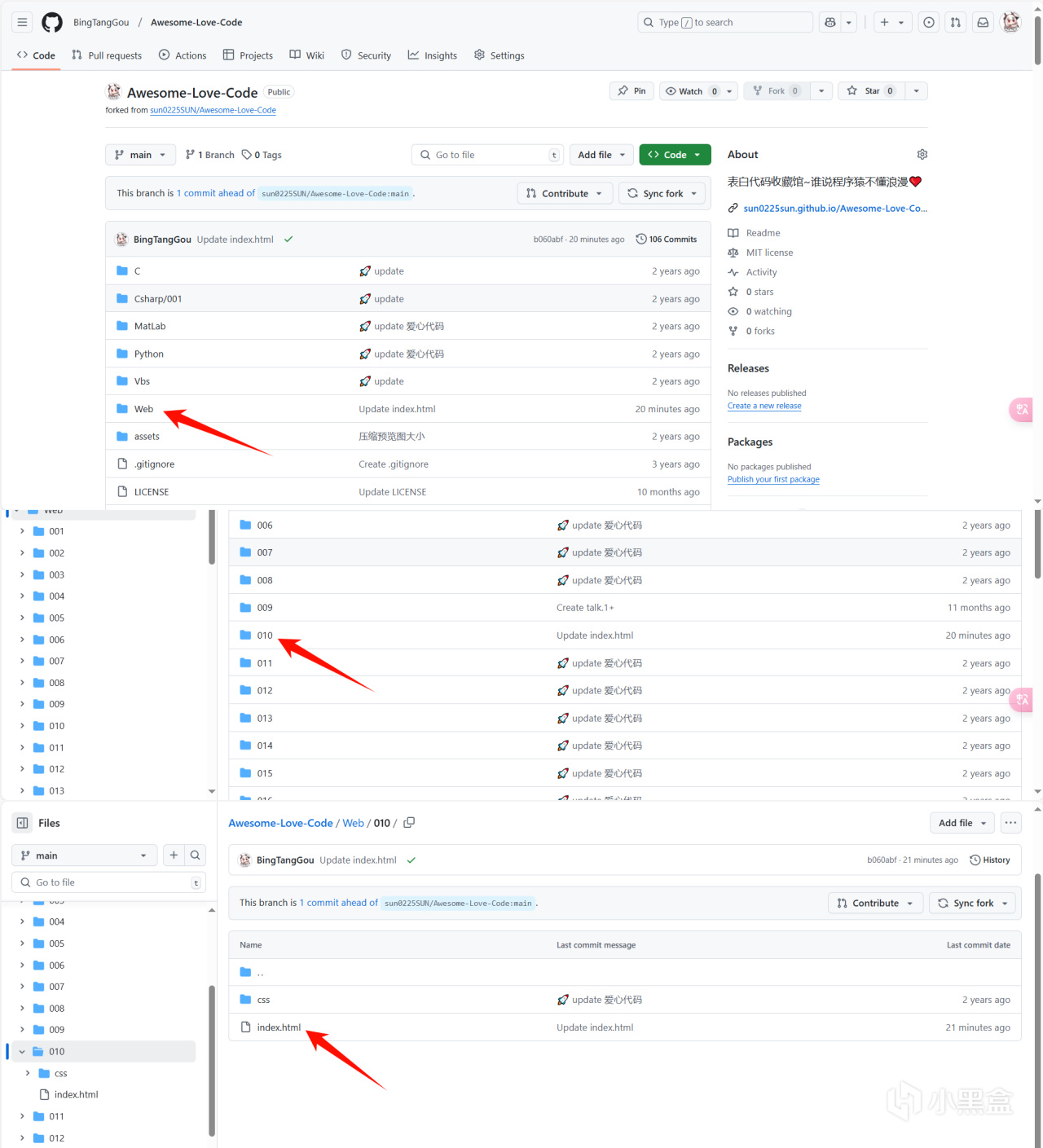
Task: Open Readme link in About section
Action: tap(763, 233)
